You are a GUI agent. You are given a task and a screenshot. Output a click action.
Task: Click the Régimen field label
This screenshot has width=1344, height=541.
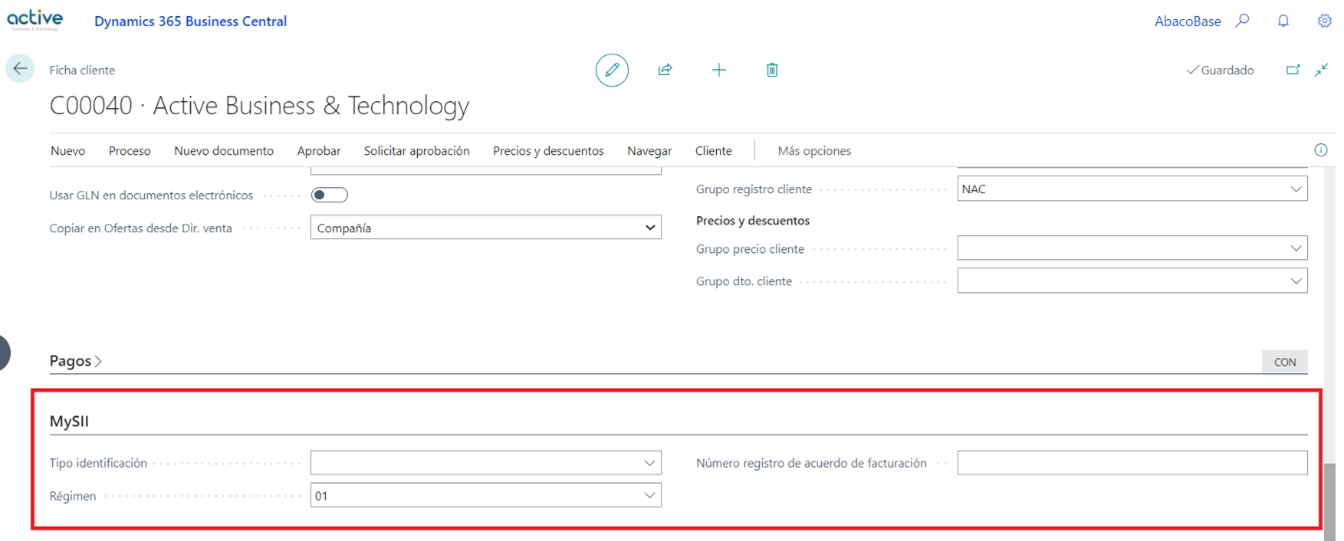(73, 496)
